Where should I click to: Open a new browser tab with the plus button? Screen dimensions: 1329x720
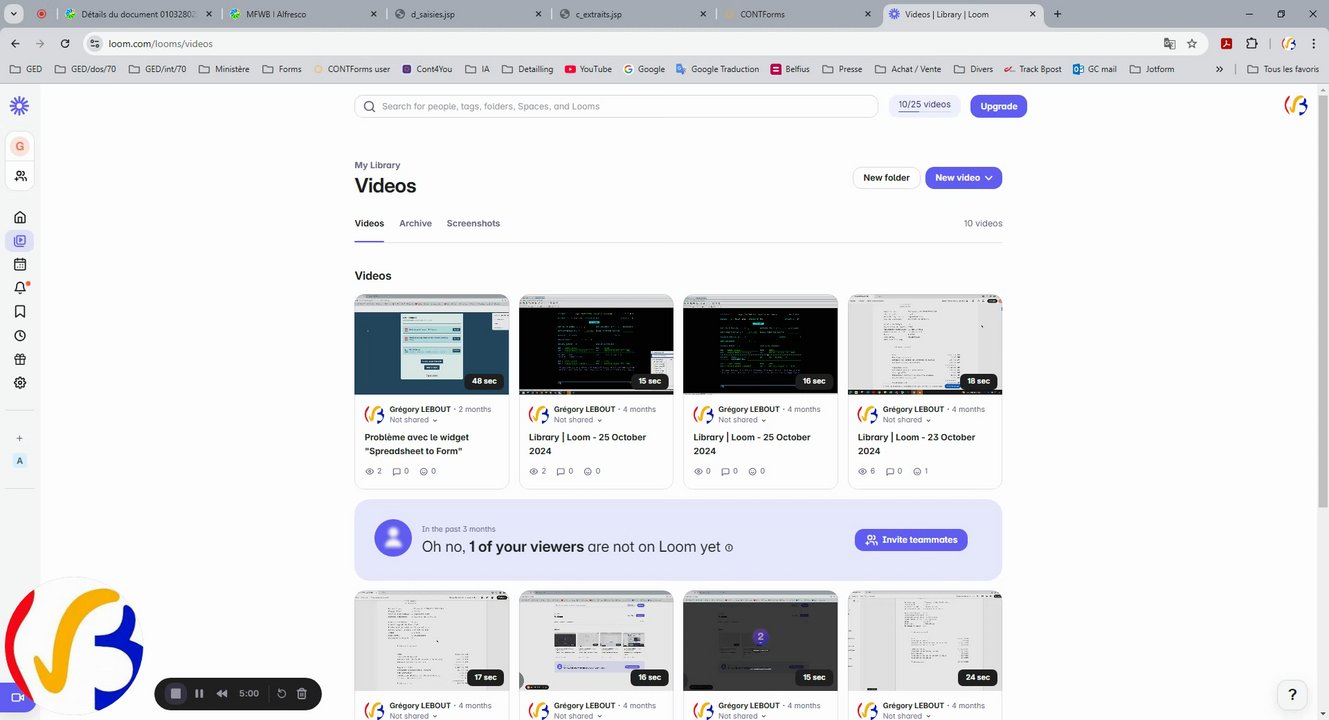click(1058, 14)
